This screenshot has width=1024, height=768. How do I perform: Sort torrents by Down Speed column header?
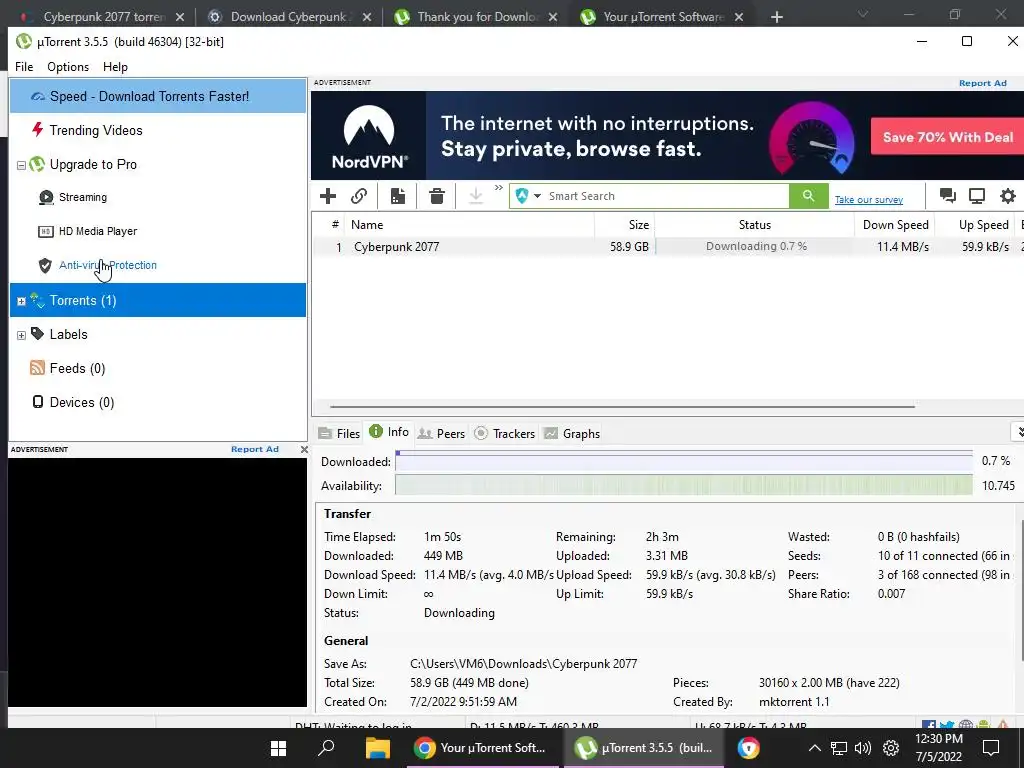tap(895, 225)
